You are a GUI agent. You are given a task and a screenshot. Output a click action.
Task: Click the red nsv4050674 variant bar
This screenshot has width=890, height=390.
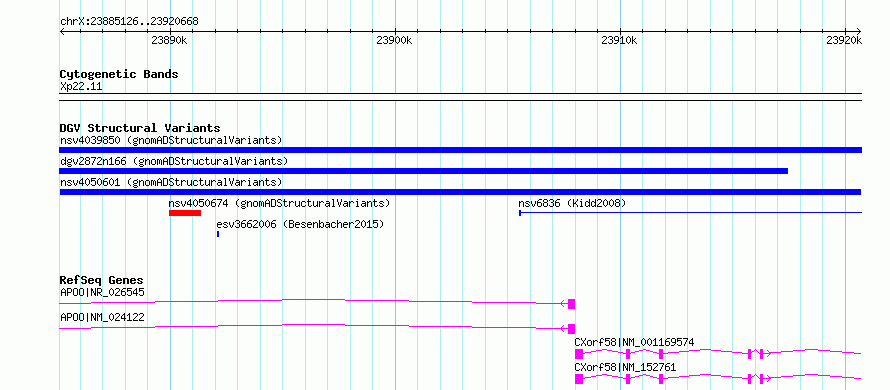(x=184, y=213)
